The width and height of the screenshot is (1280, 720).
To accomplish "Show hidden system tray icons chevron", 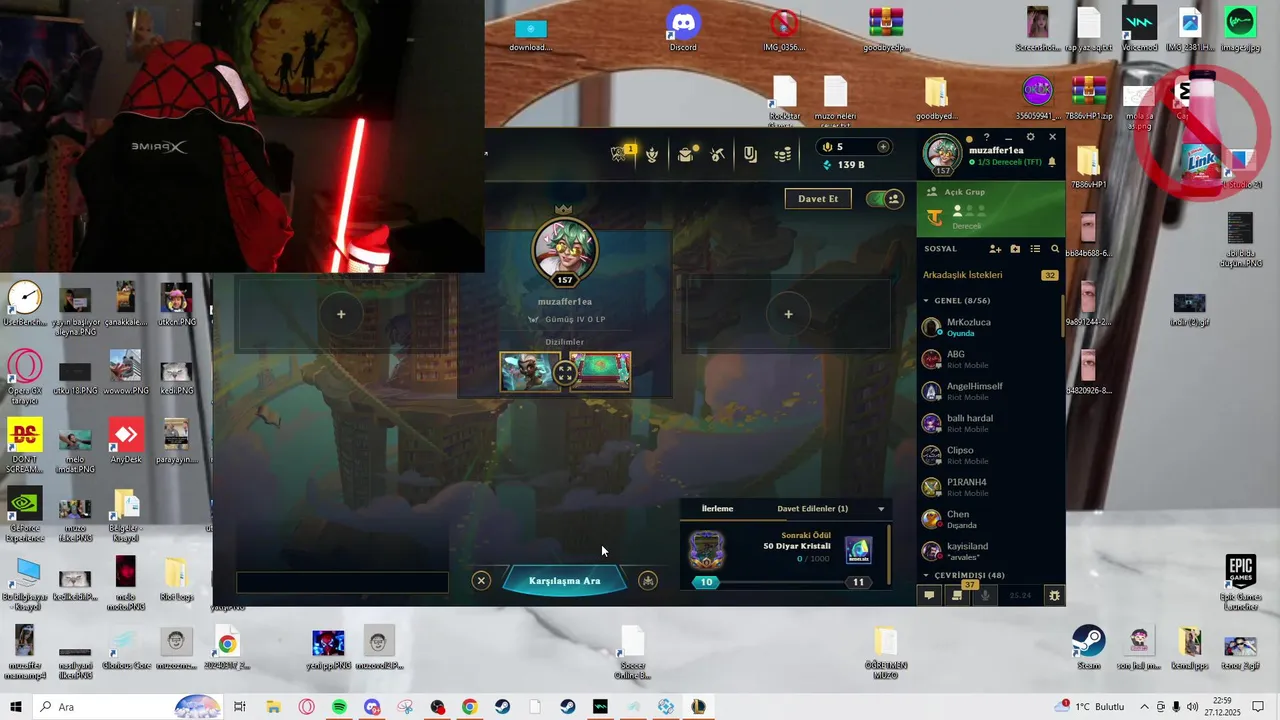I will (x=1145, y=707).
